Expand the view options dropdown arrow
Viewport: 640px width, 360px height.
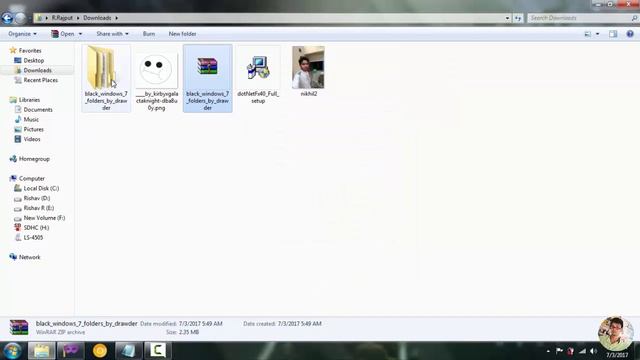(x=598, y=34)
